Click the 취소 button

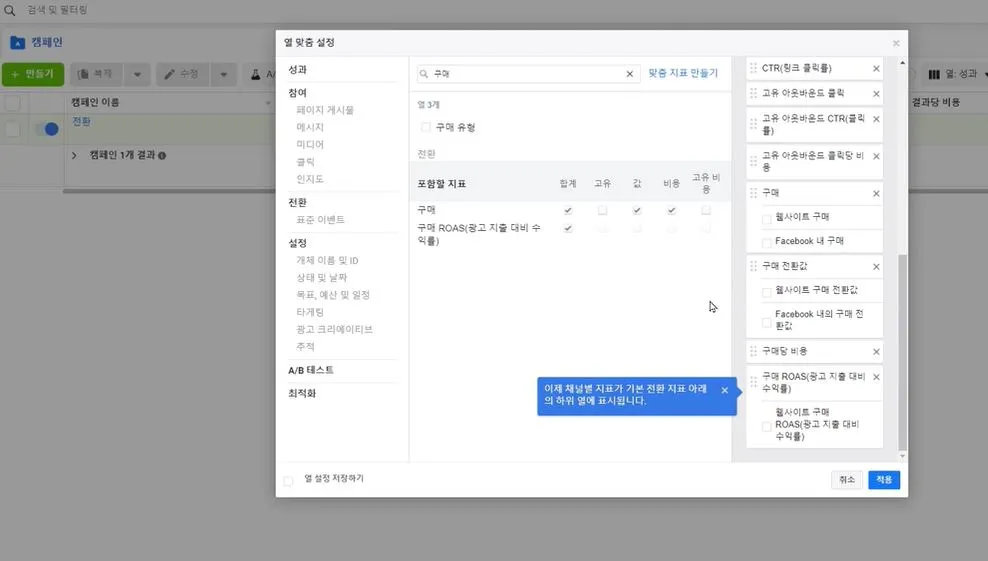coord(847,480)
